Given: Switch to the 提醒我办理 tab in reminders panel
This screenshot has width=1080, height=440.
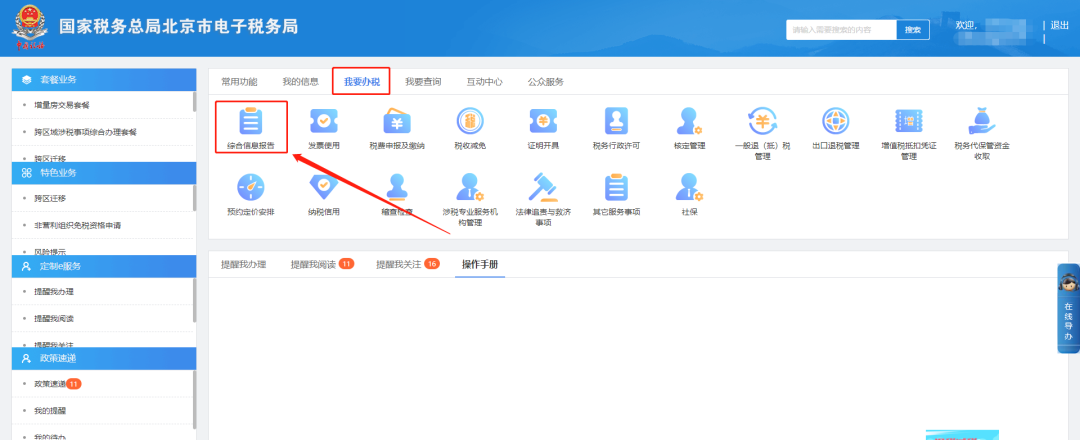Looking at the screenshot, I should 244,264.
